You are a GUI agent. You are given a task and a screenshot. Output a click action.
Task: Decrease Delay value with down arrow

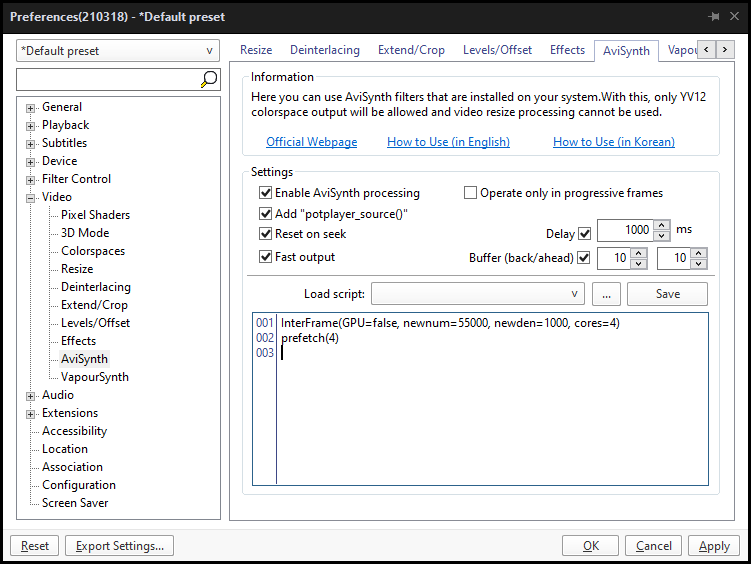[x=661, y=235]
